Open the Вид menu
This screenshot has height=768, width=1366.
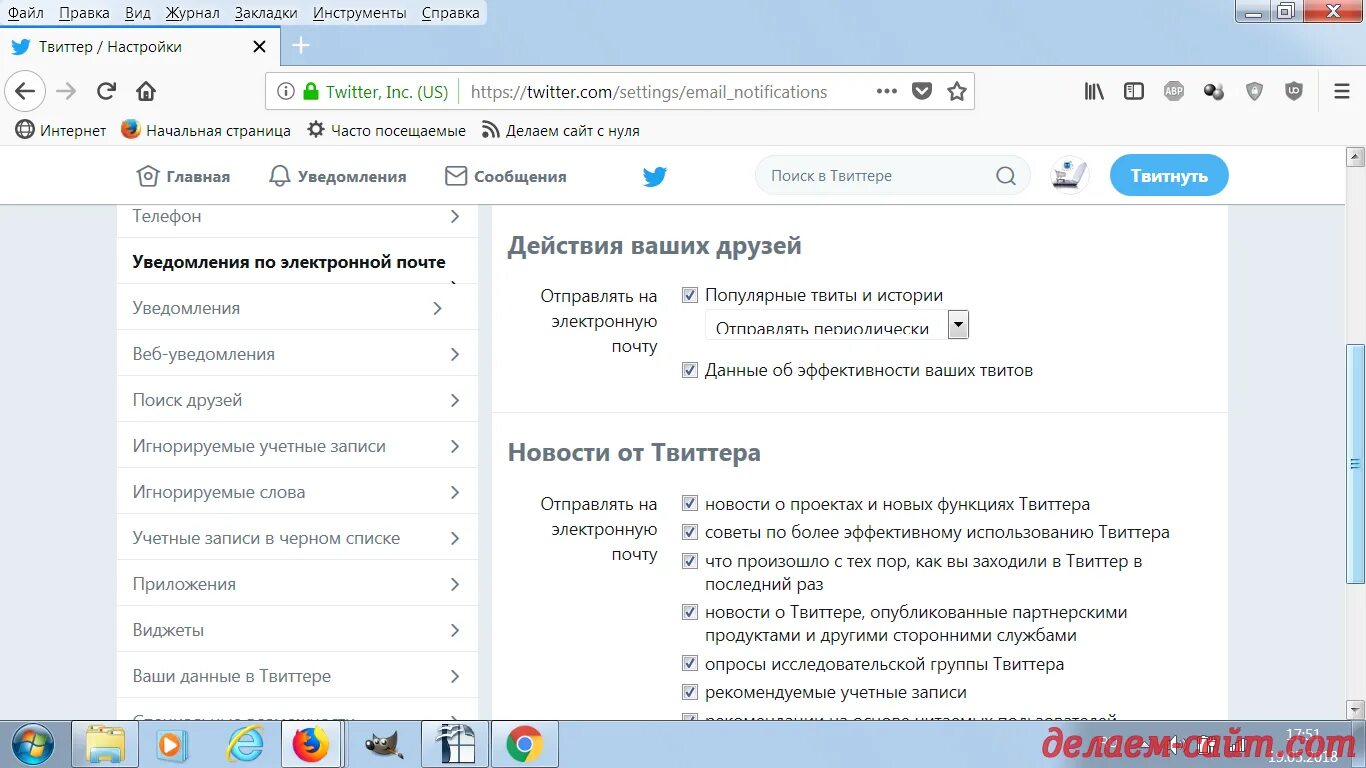pos(138,13)
